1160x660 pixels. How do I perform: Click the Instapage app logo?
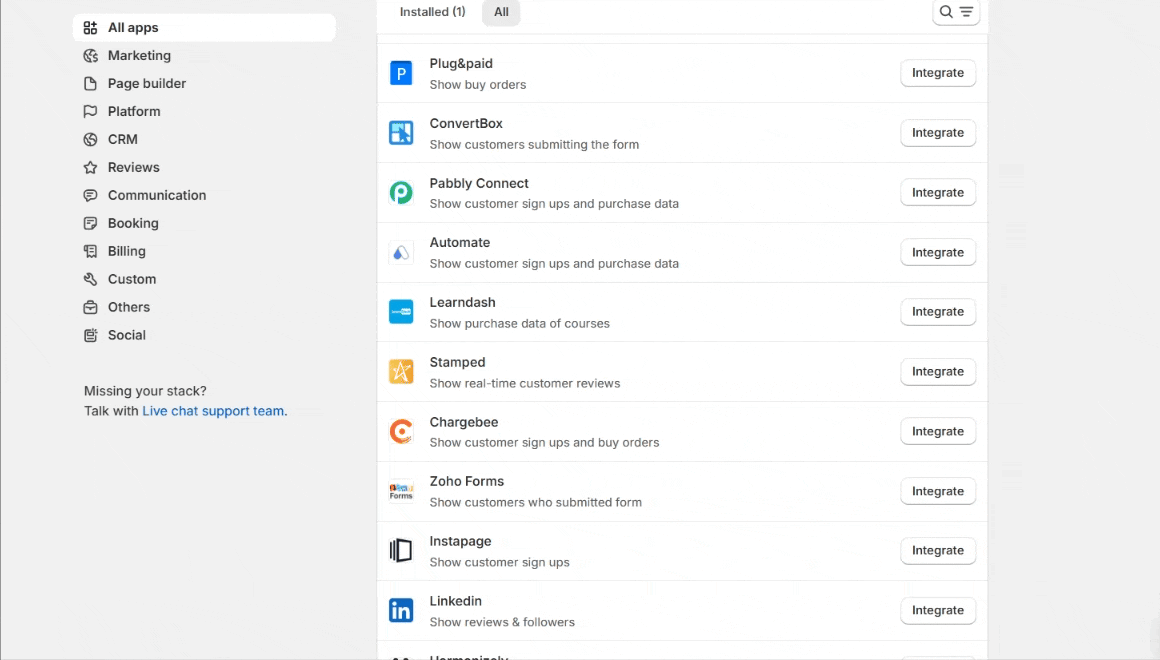pyautogui.click(x=401, y=550)
